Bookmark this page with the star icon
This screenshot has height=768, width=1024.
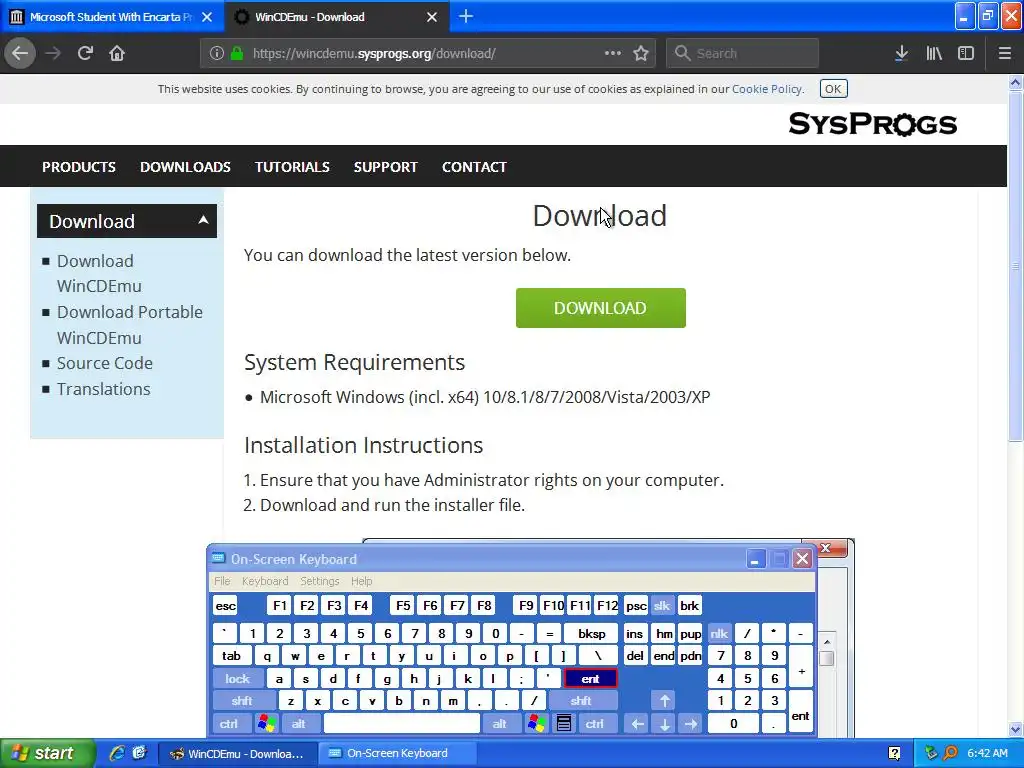[641, 54]
